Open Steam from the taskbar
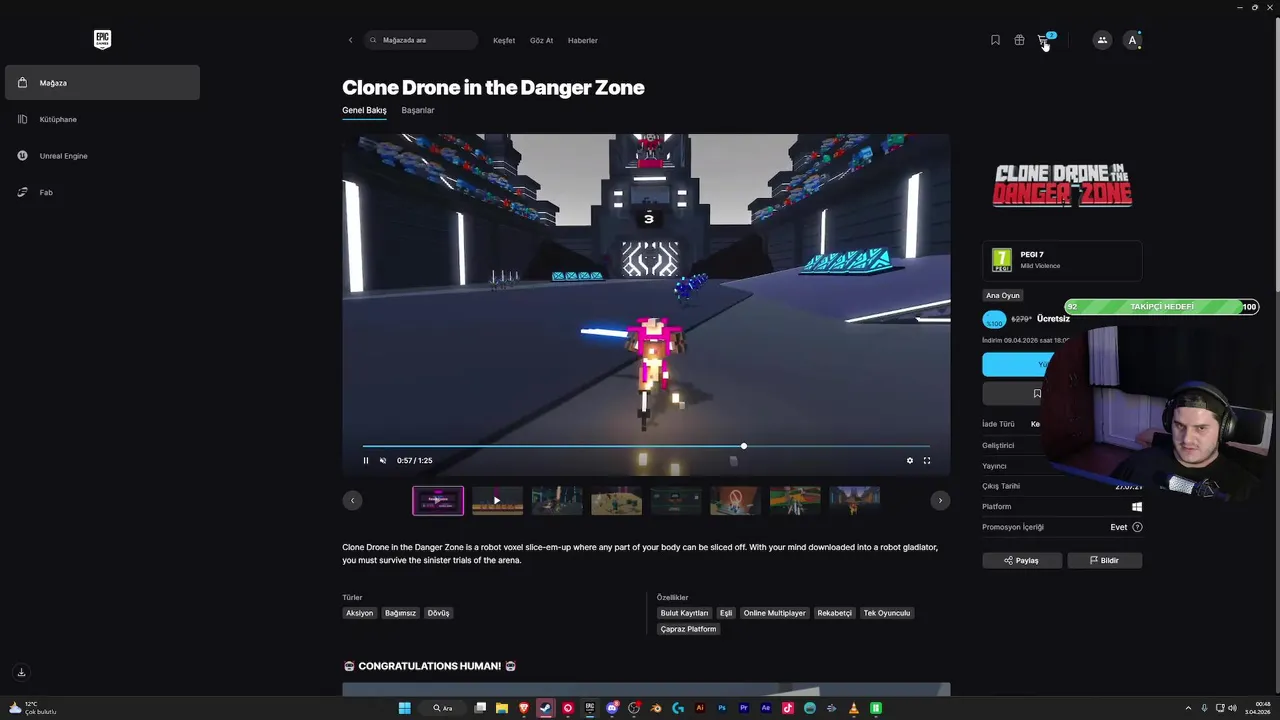Image resolution: width=1280 pixels, height=720 pixels. (x=545, y=708)
